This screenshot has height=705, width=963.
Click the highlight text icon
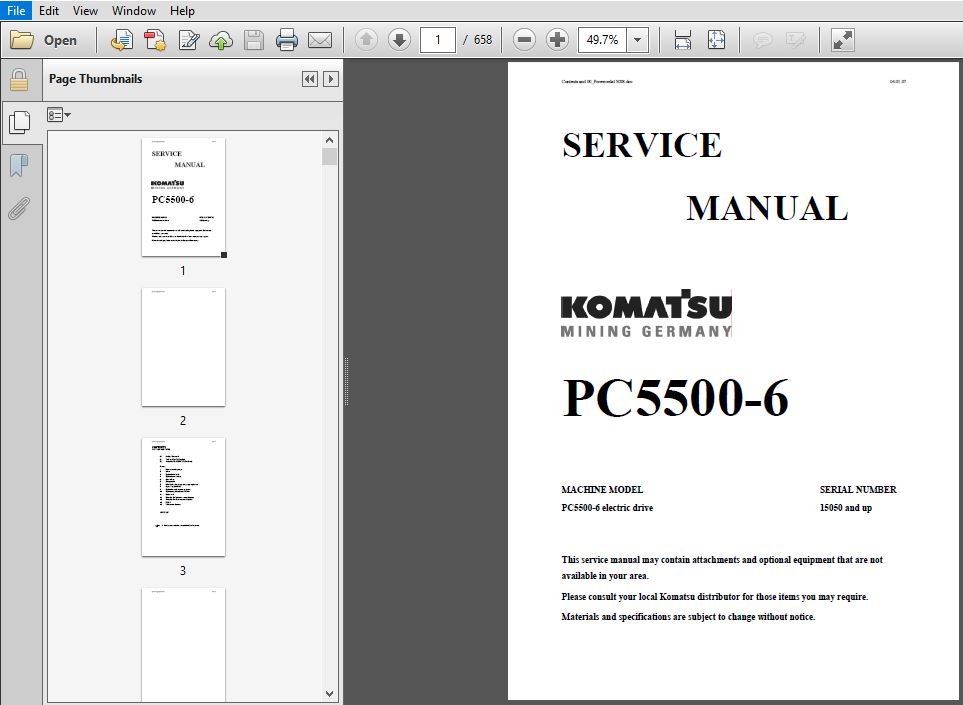[796, 40]
